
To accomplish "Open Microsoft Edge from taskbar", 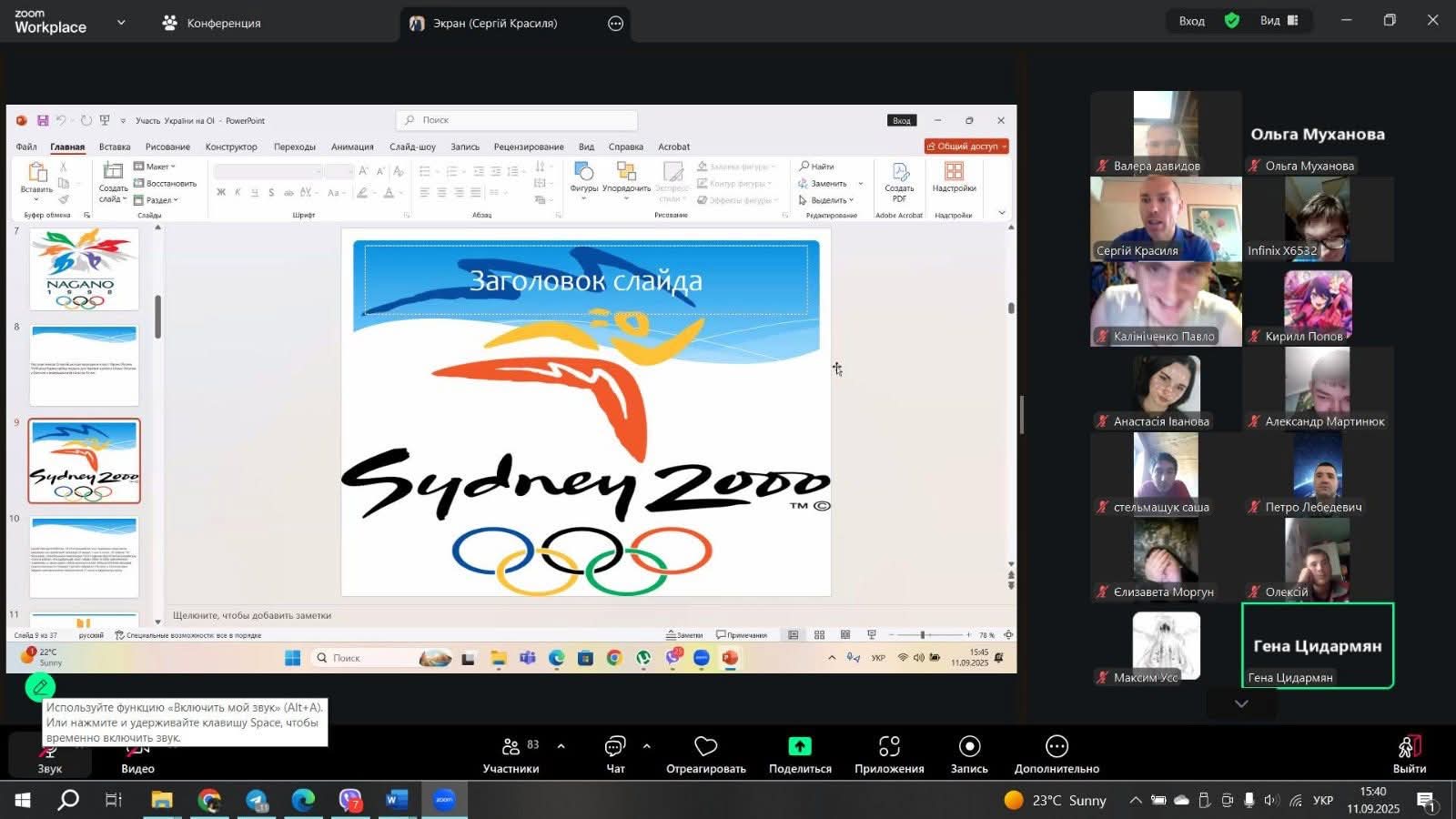I will click(x=303, y=800).
